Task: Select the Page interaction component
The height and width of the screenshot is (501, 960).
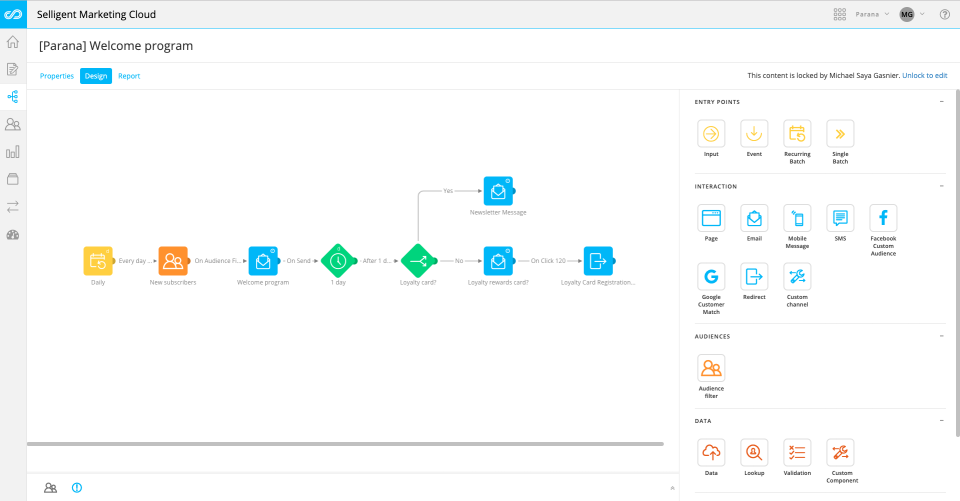Action: (711, 218)
